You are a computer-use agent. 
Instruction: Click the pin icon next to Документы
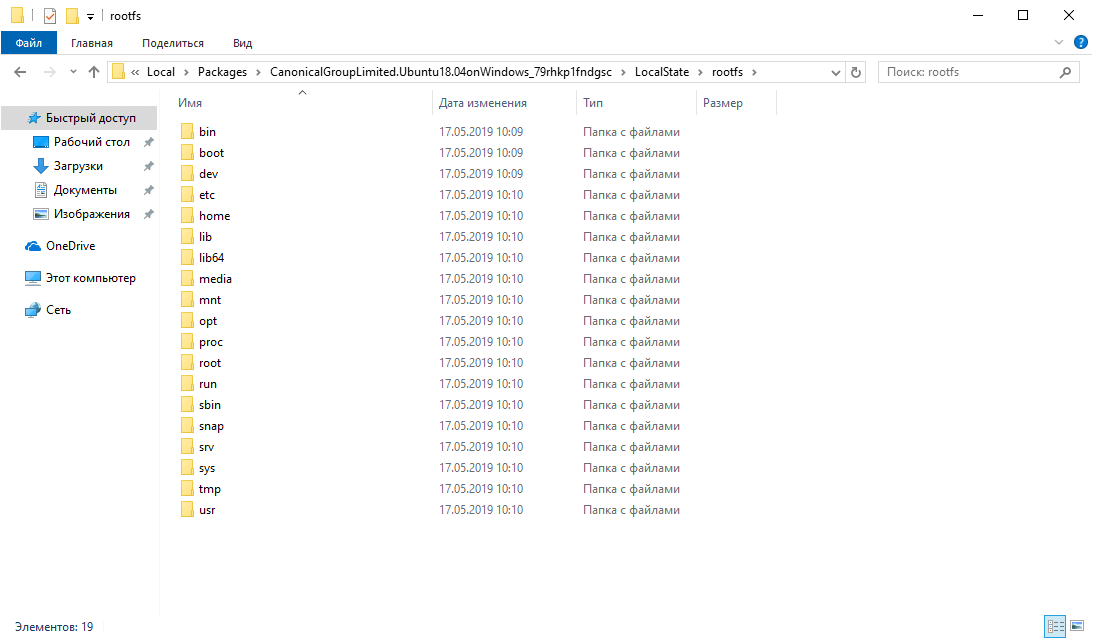[x=148, y=190]
